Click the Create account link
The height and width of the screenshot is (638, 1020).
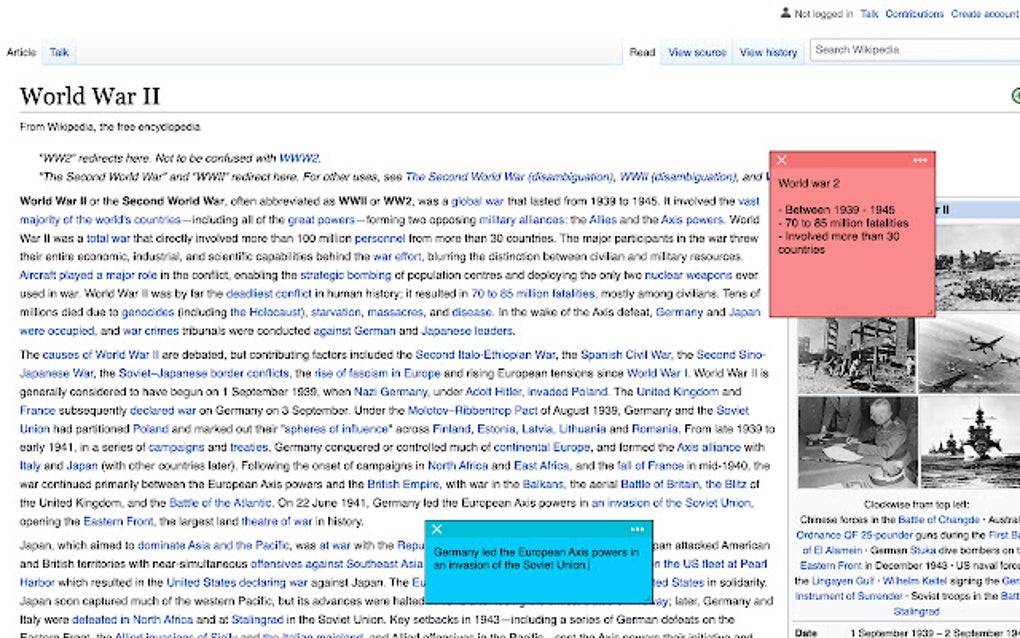(x=984, y=14)
